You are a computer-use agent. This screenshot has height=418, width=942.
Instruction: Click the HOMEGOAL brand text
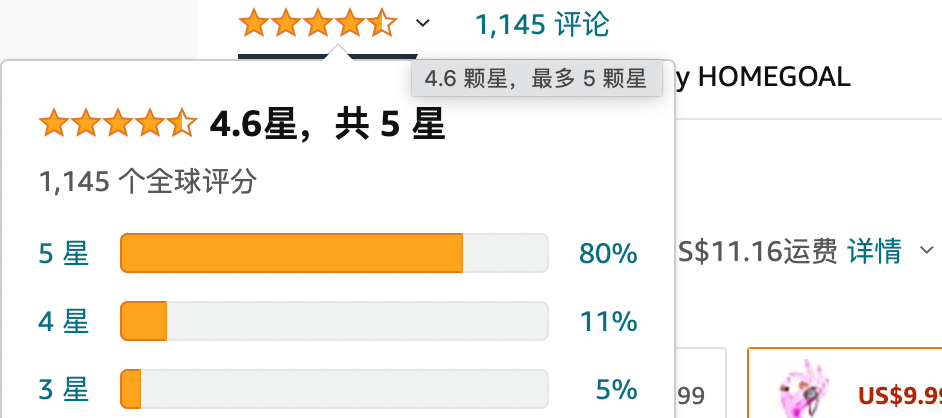click(x=774, y=77)
